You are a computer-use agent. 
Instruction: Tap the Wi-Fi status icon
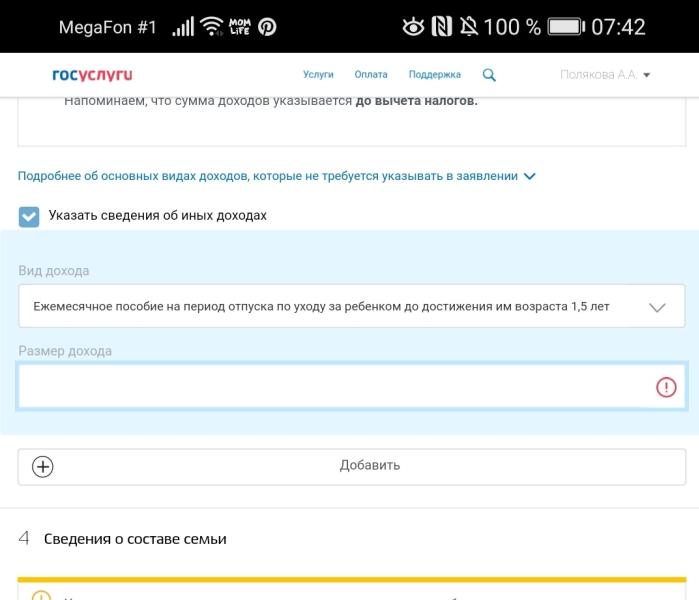[x=213, y=27]
